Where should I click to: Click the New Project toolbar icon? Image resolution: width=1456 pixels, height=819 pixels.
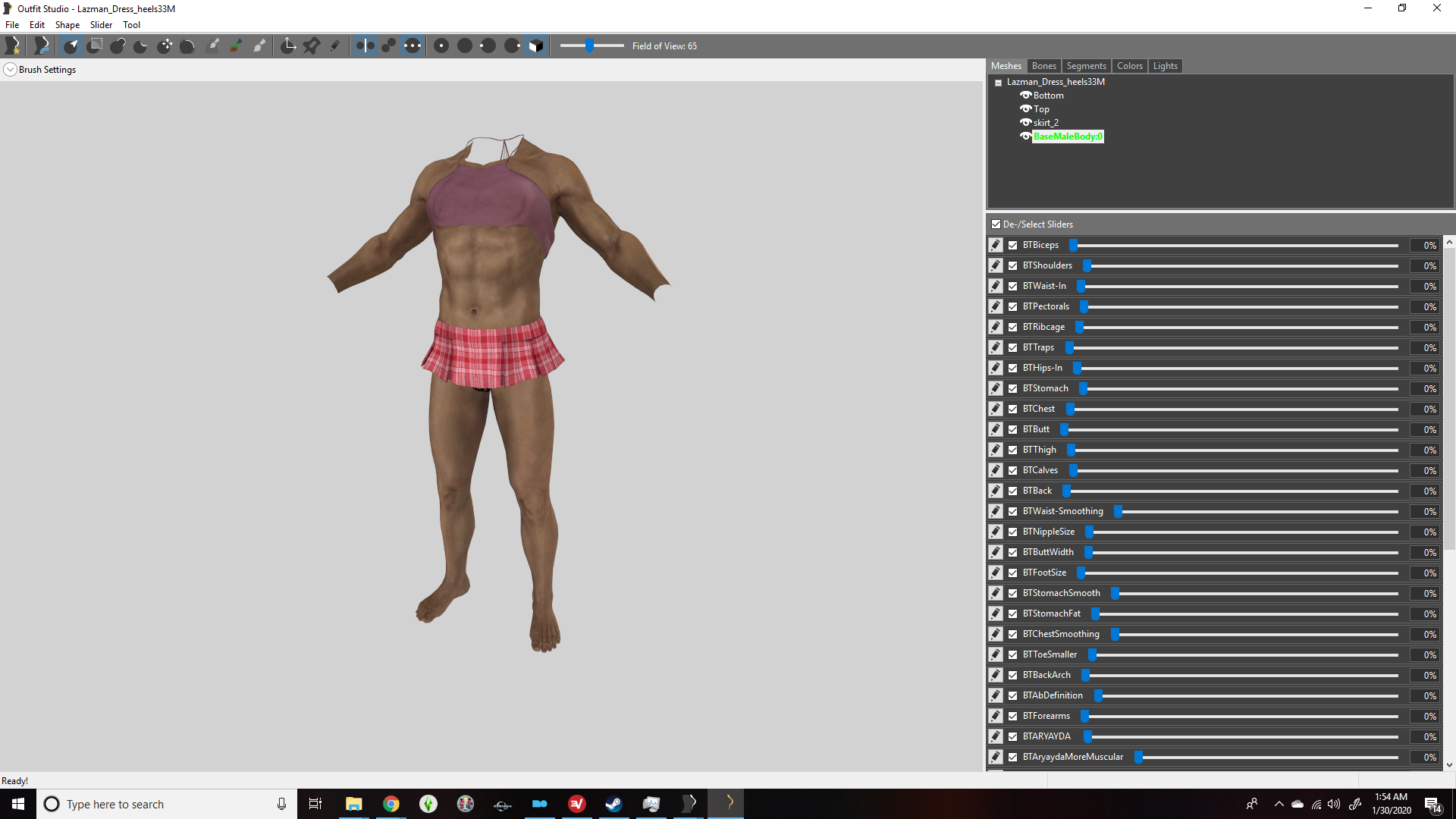tap(13, 46)
